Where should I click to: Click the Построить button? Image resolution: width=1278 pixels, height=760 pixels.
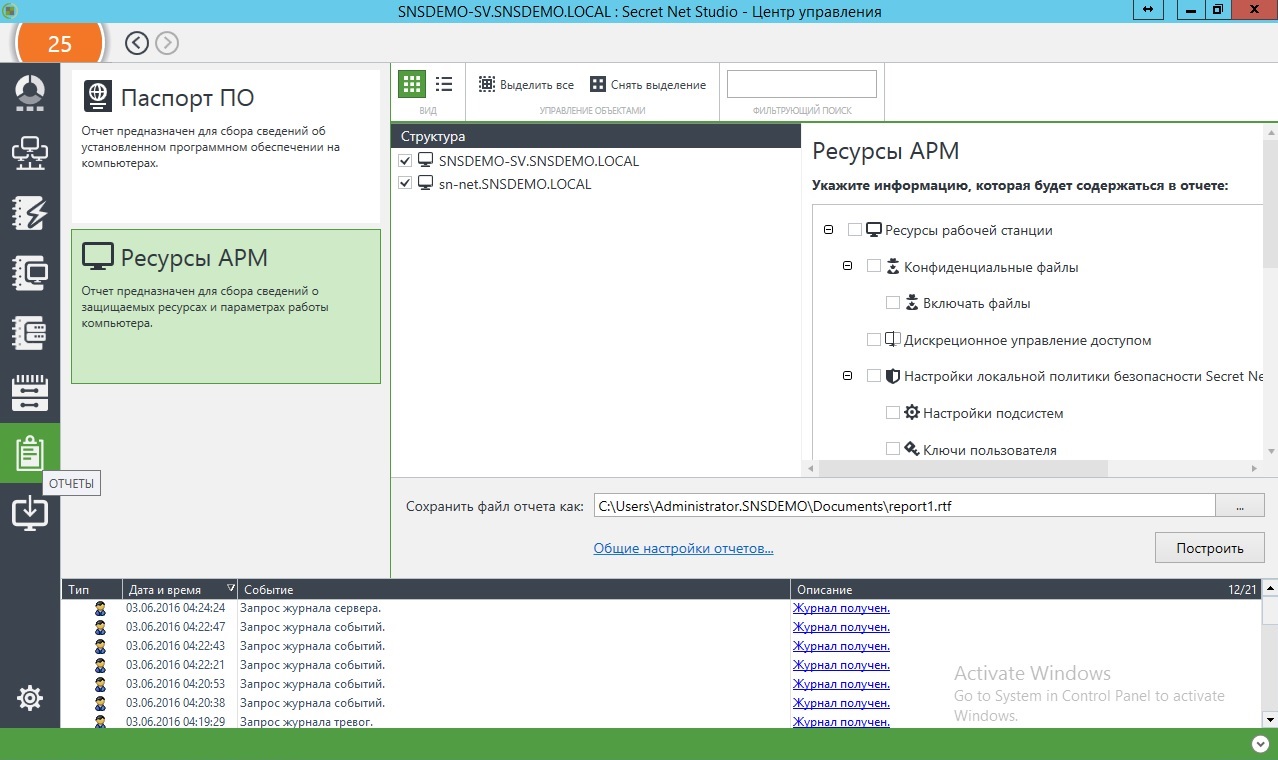point(1209,548)
